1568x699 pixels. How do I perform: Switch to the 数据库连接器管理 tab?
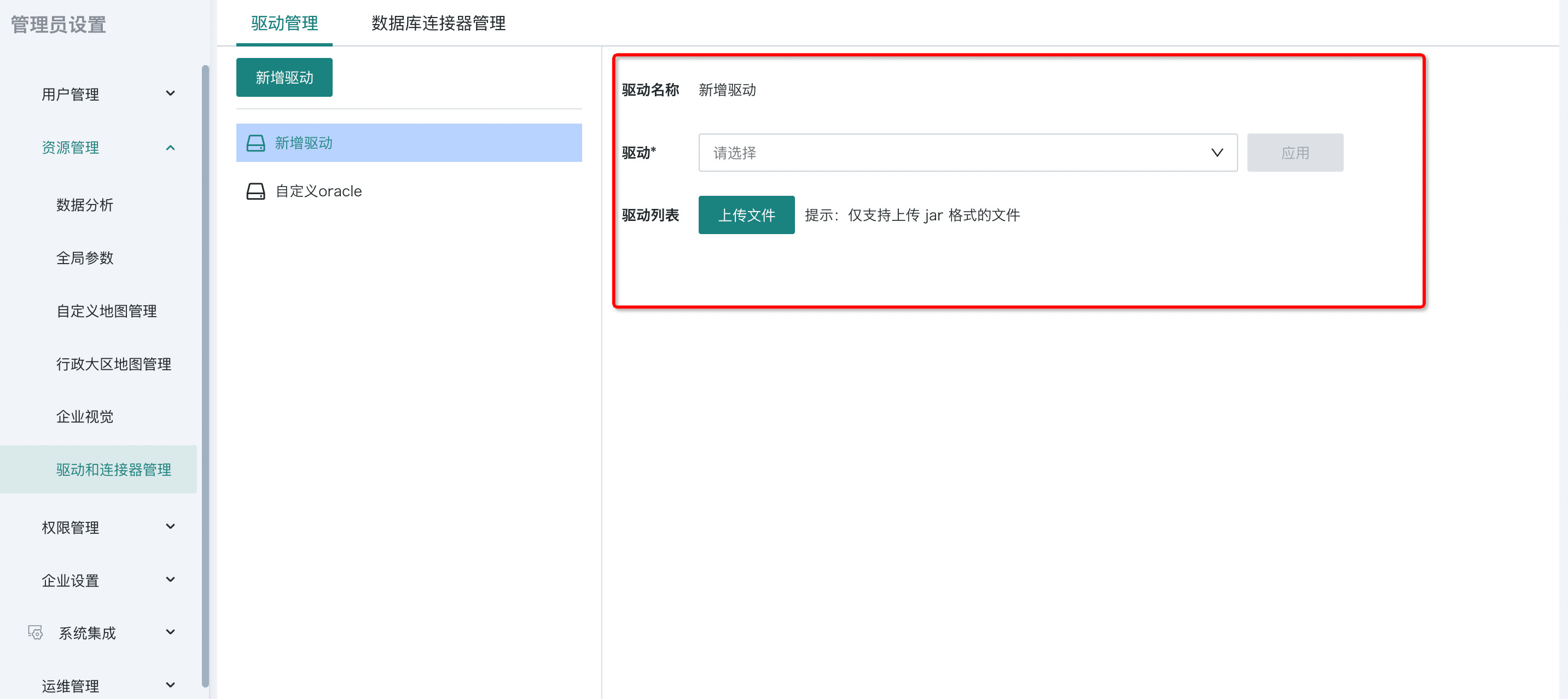tap(438, 23)
